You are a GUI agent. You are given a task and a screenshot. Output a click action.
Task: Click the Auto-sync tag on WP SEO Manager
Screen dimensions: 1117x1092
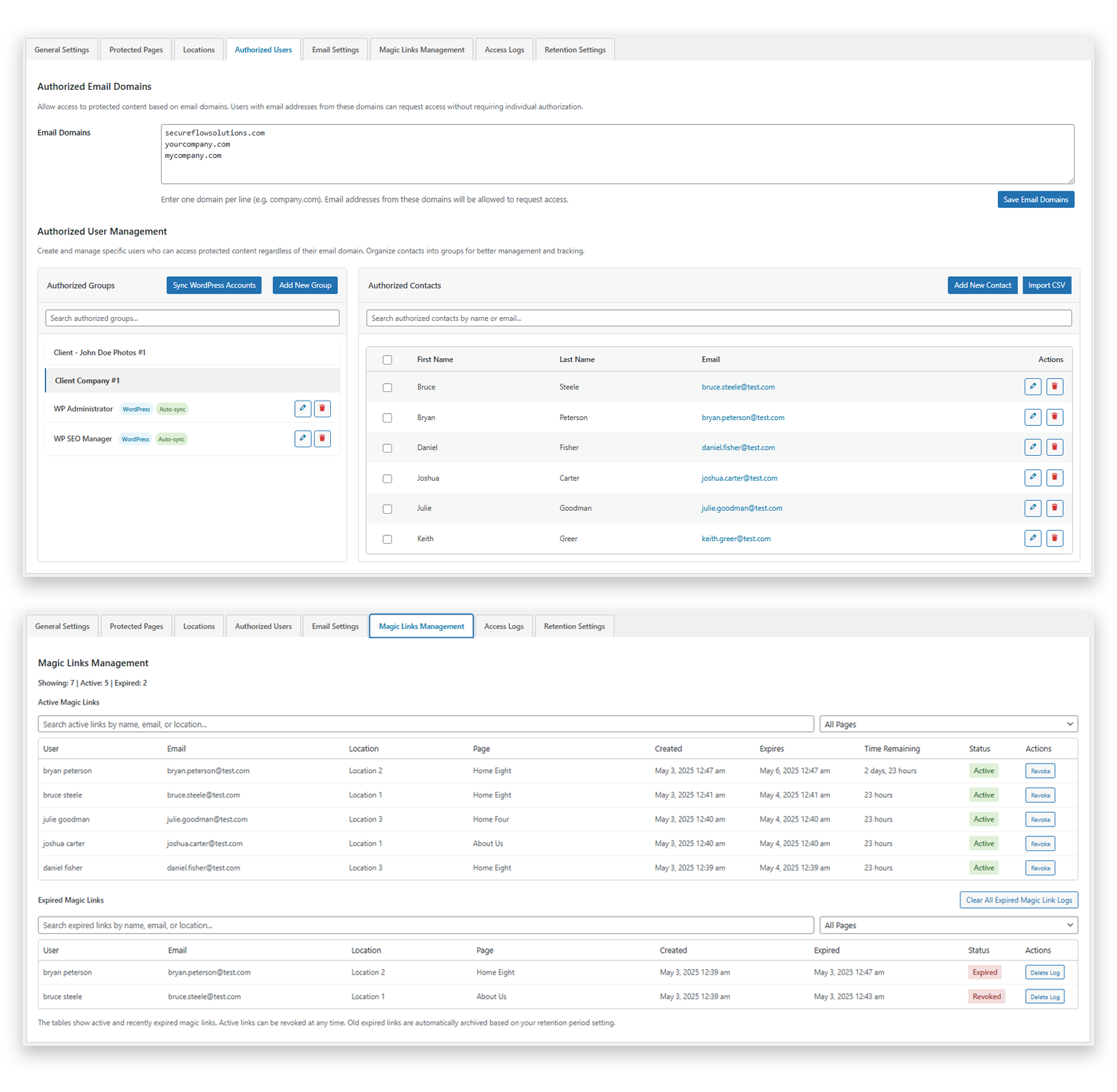[171, 440]
